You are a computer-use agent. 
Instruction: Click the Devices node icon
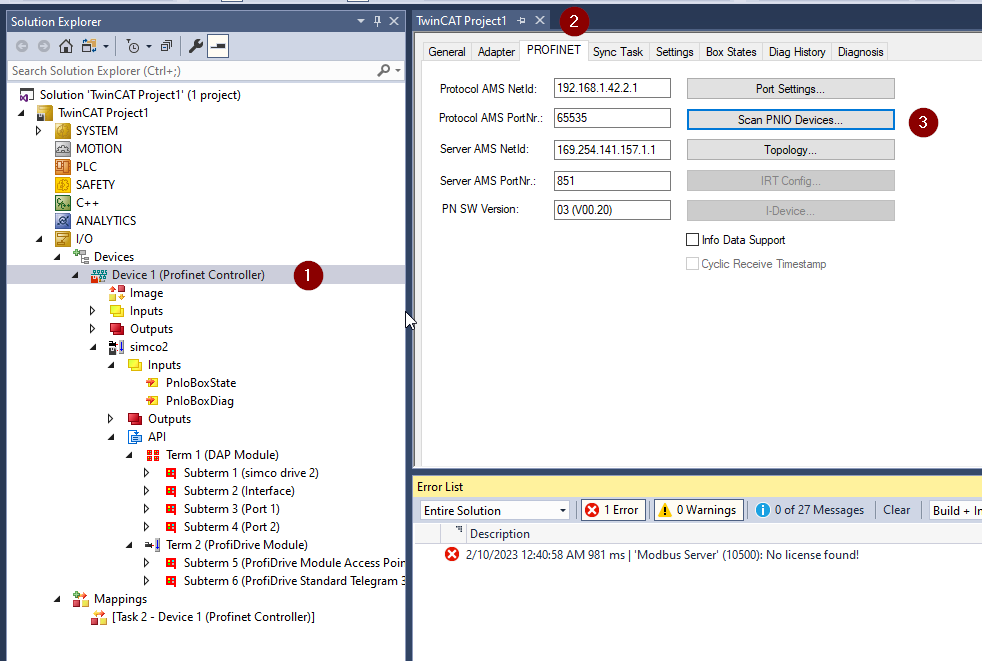(x=81, y=256)
